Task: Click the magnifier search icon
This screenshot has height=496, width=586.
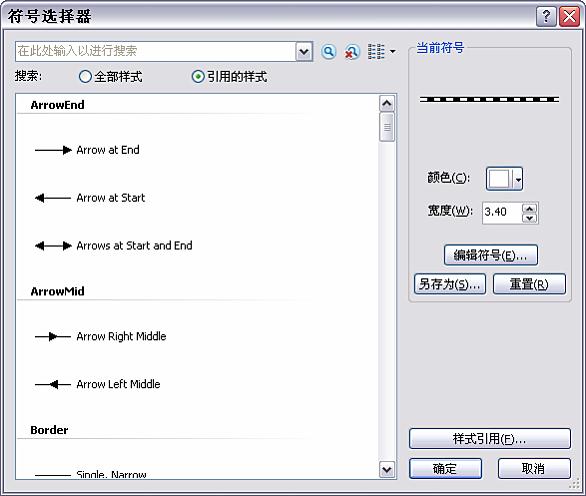Action: [329, 52]
